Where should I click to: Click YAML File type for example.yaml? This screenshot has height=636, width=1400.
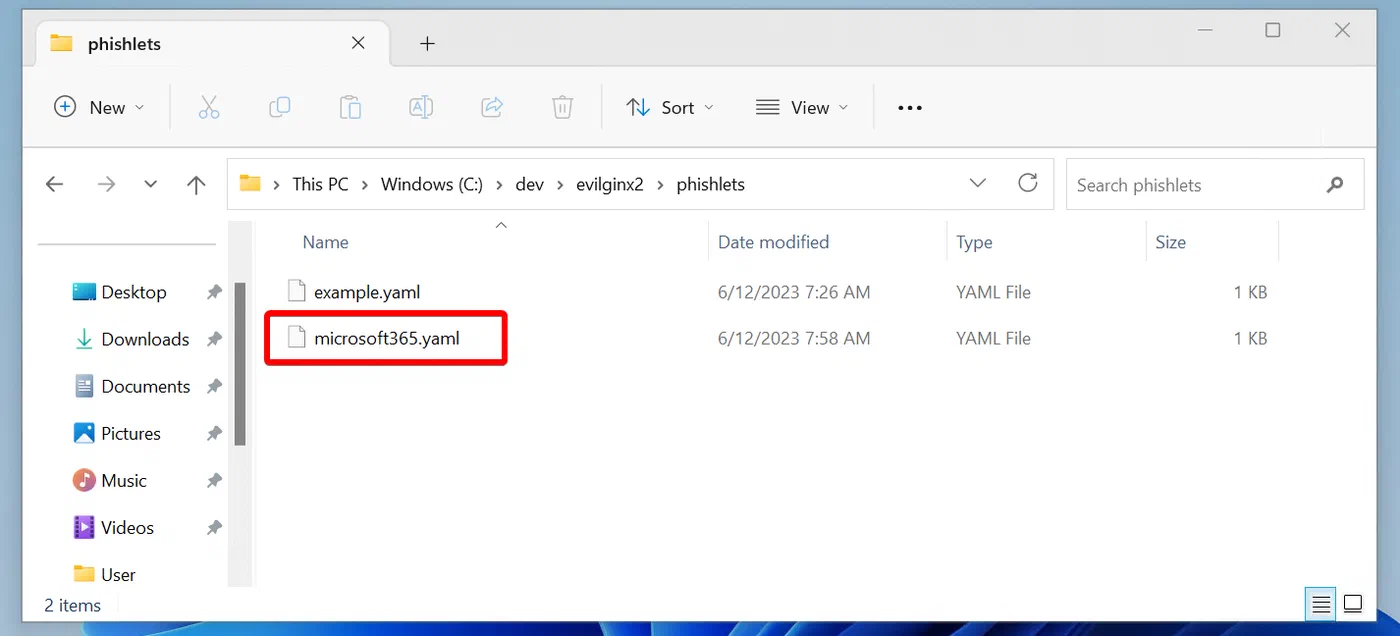993,292
